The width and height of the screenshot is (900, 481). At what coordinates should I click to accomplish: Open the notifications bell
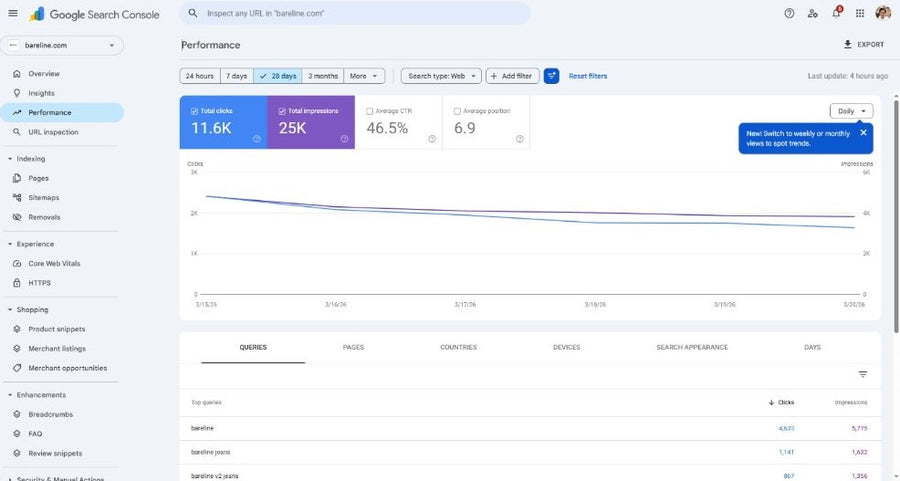(x=836, y=13)
